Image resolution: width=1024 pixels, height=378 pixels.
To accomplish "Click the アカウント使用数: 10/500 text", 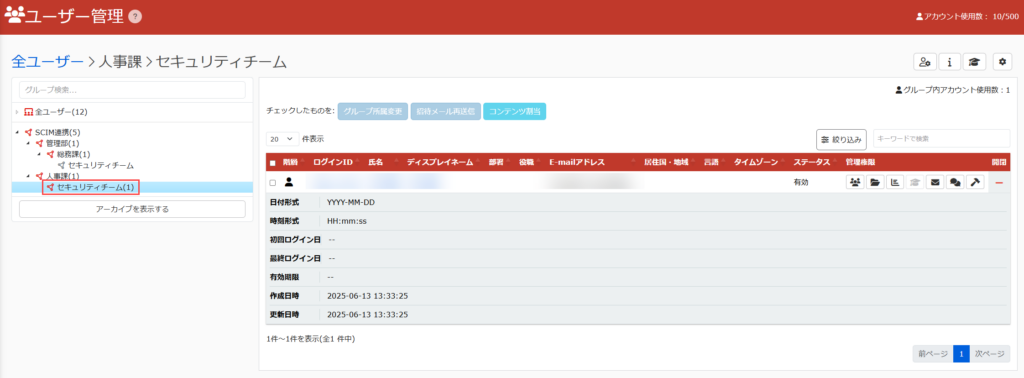I will click(967, 16).
